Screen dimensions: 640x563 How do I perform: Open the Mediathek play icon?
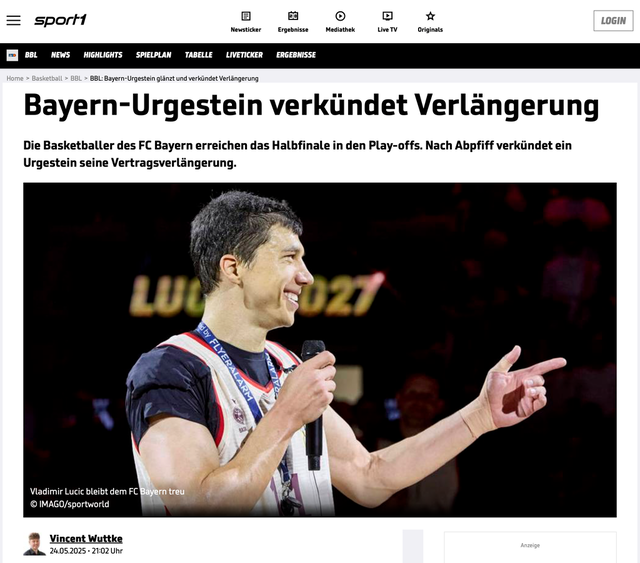pyautogui.click(x=340, y=16)
